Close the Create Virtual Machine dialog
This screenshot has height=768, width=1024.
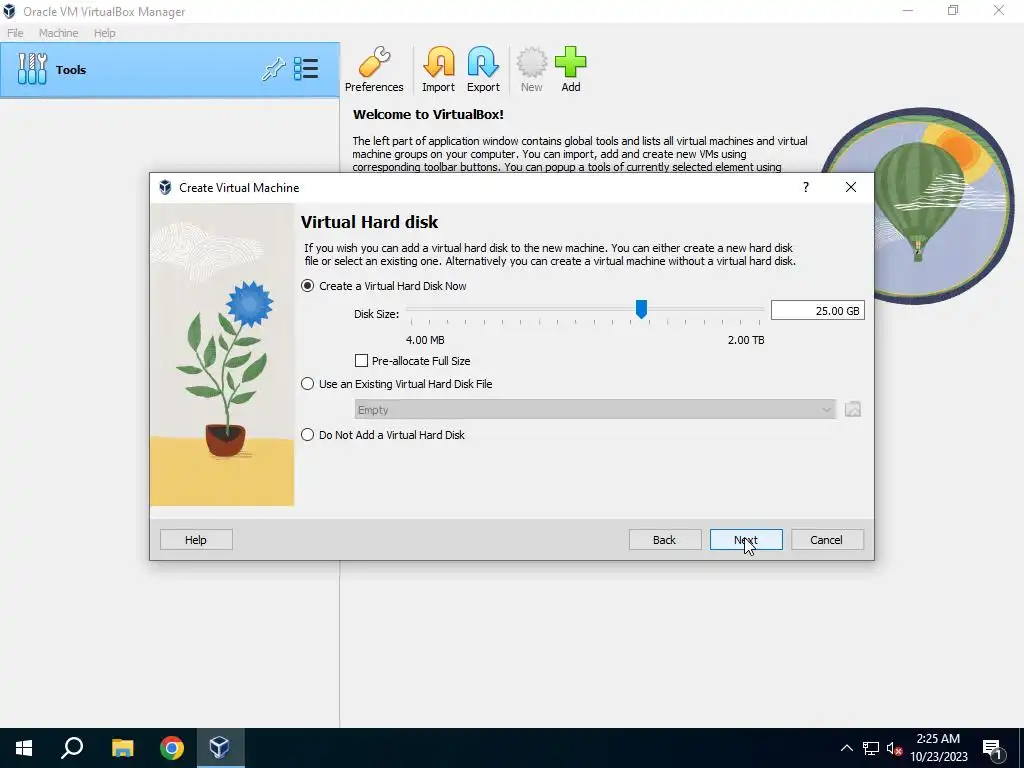coord(850,187)
